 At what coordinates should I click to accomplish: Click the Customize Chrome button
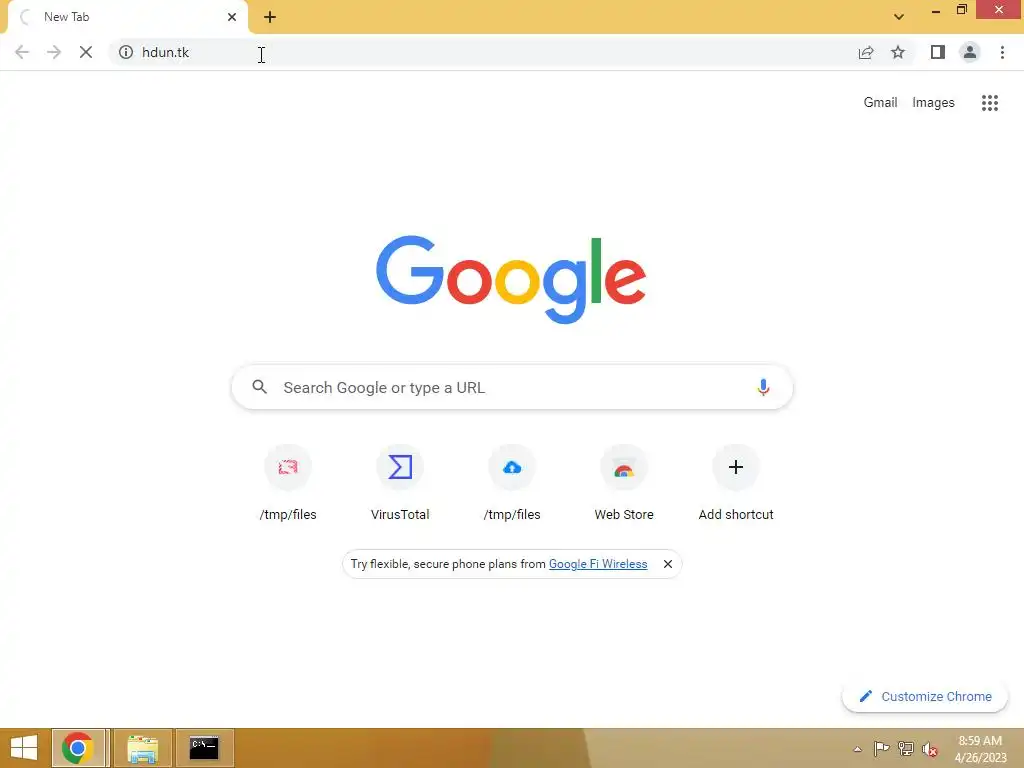pos(925,696)
